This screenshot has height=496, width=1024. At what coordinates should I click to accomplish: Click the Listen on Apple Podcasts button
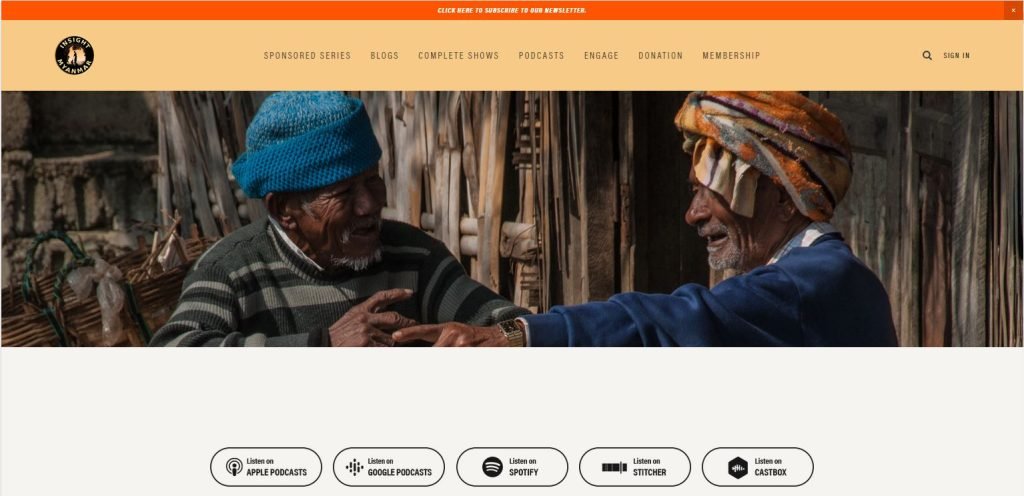point(266,467)
